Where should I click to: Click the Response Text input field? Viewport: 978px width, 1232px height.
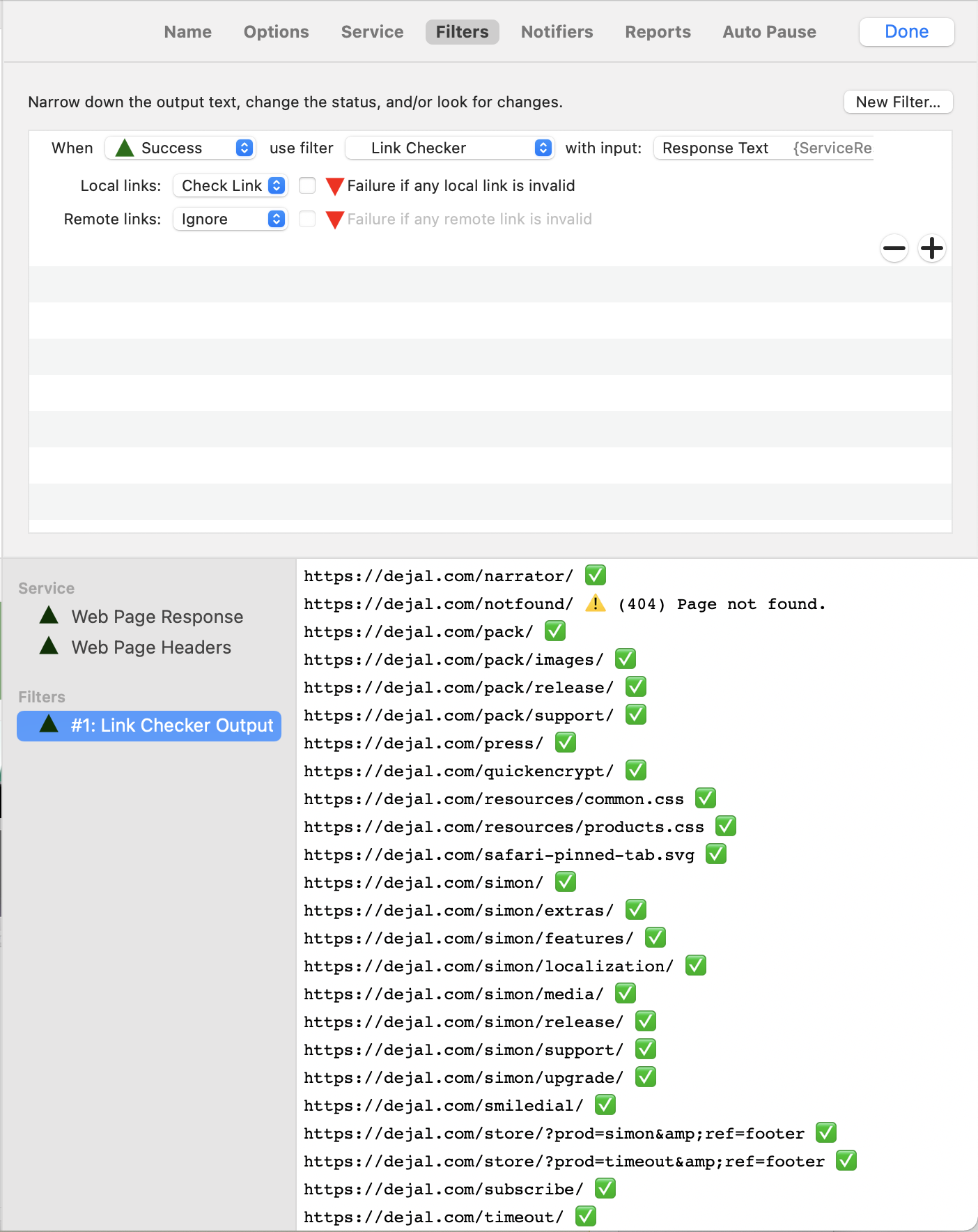point(763,148)
